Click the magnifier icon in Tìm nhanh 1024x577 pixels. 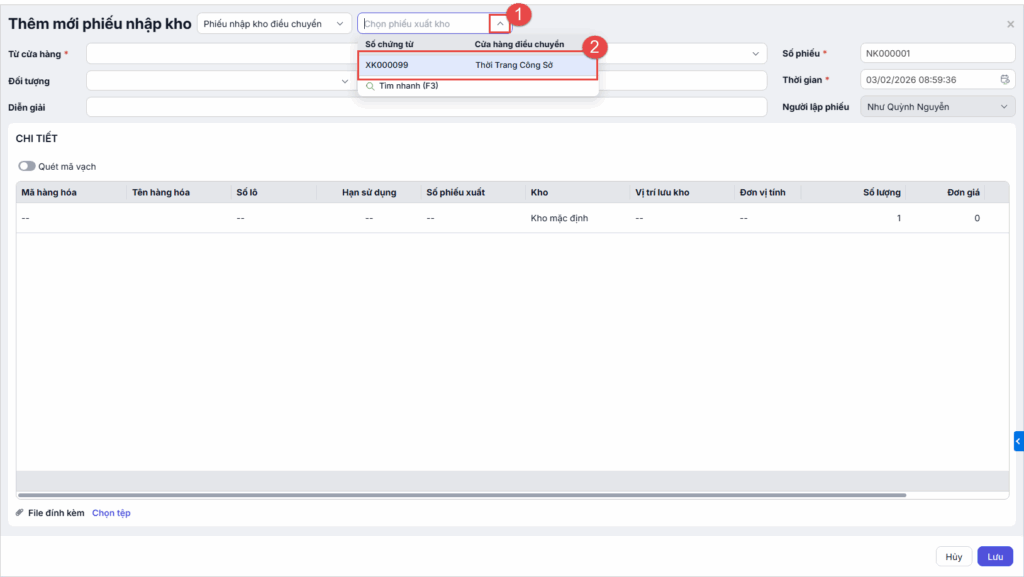click(x=370, y=86)
